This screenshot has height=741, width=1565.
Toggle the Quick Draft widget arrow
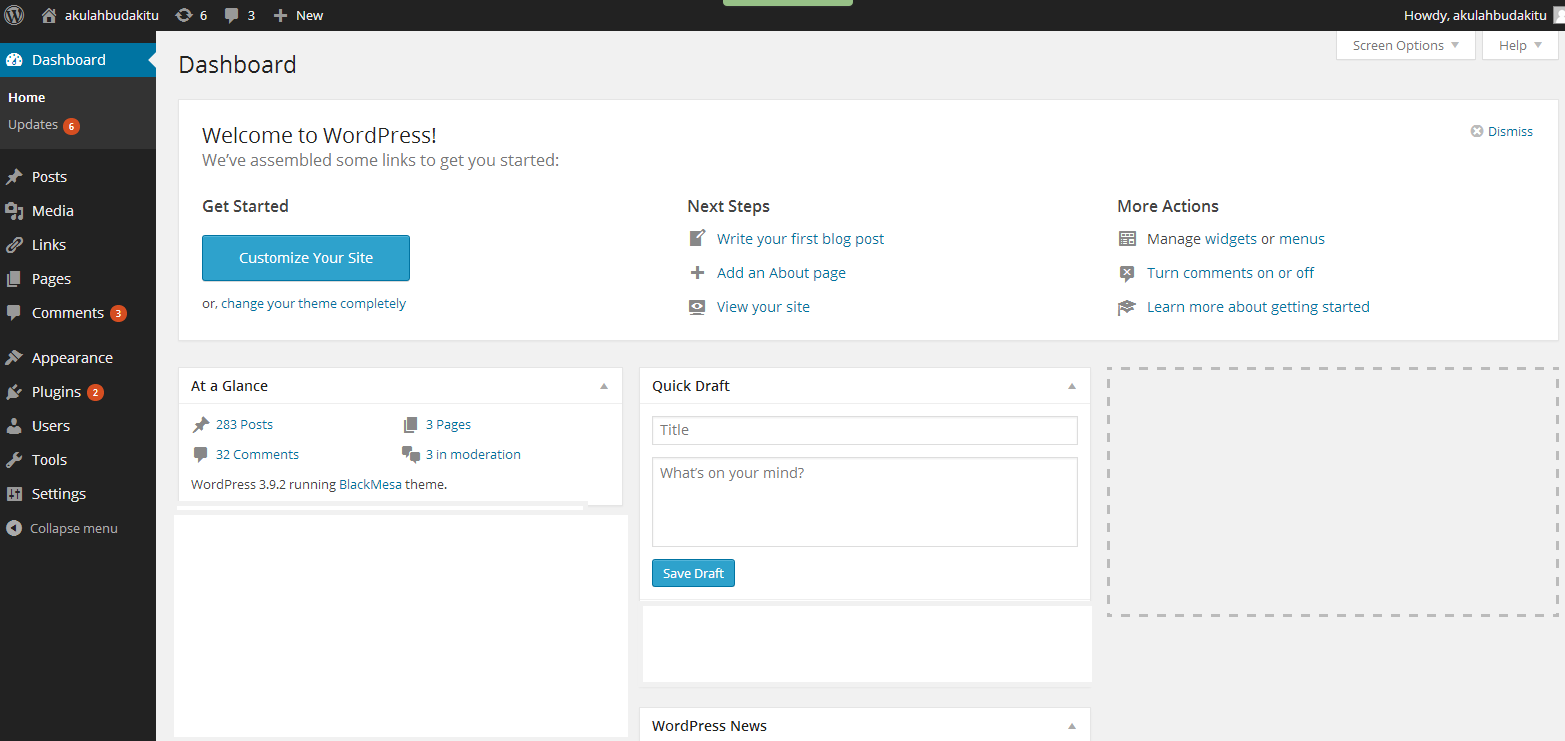[x=1071, y=386]
